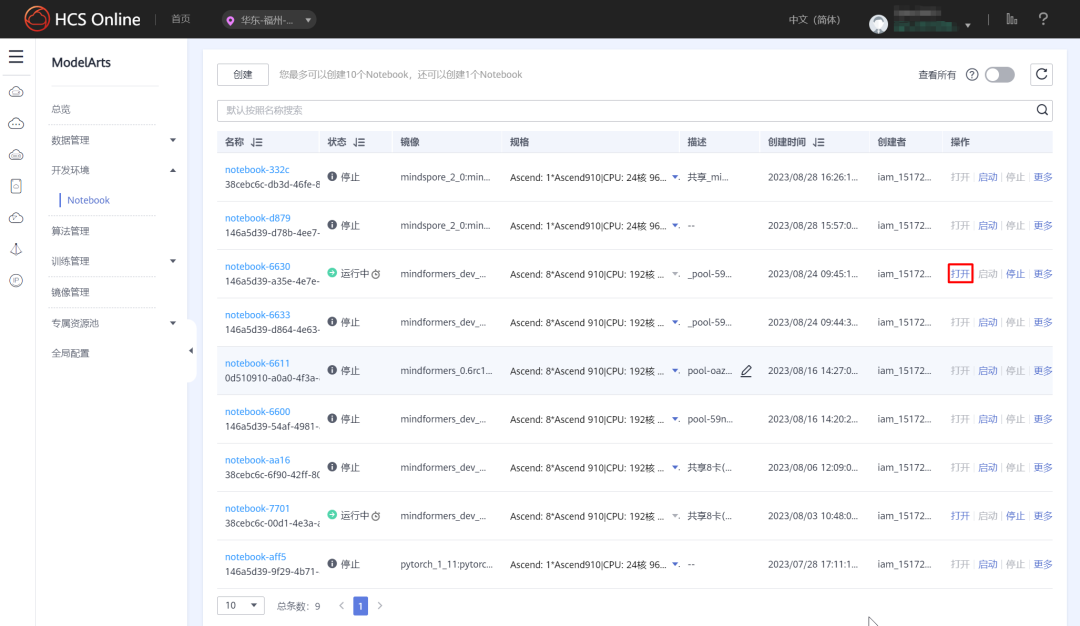Viewport: 1080px width, 626px height.
Task: Click the second cloud icon in left rail
Action: click(x=16, y=123)
